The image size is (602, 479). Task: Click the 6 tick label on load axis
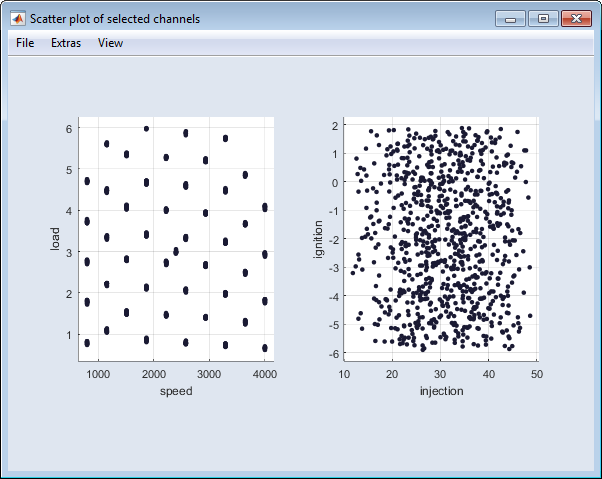point(69,128)
